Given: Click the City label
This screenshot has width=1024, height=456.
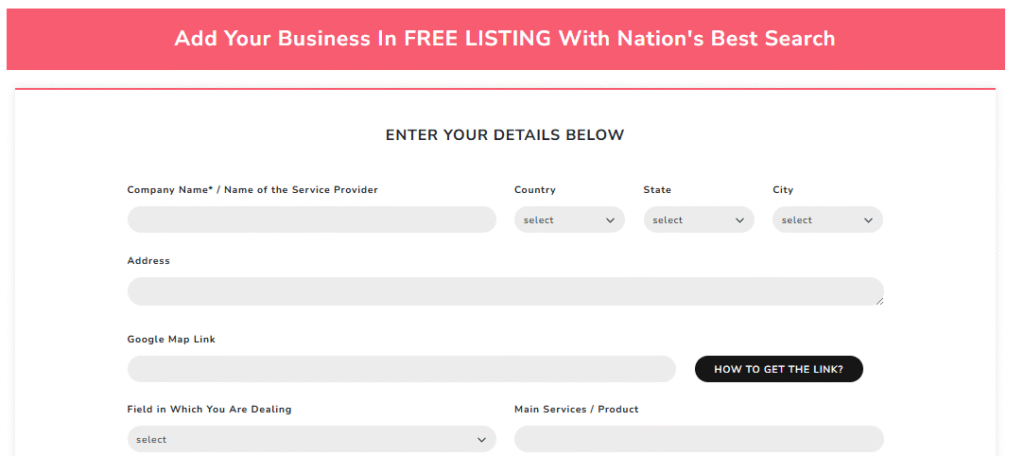Looking at the screenshot, I should click(x=783, y=190).
